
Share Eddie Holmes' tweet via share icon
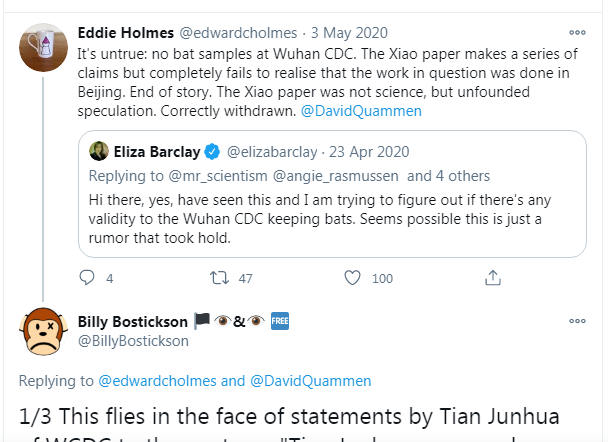pyautogui.click(x=492, y=277)
